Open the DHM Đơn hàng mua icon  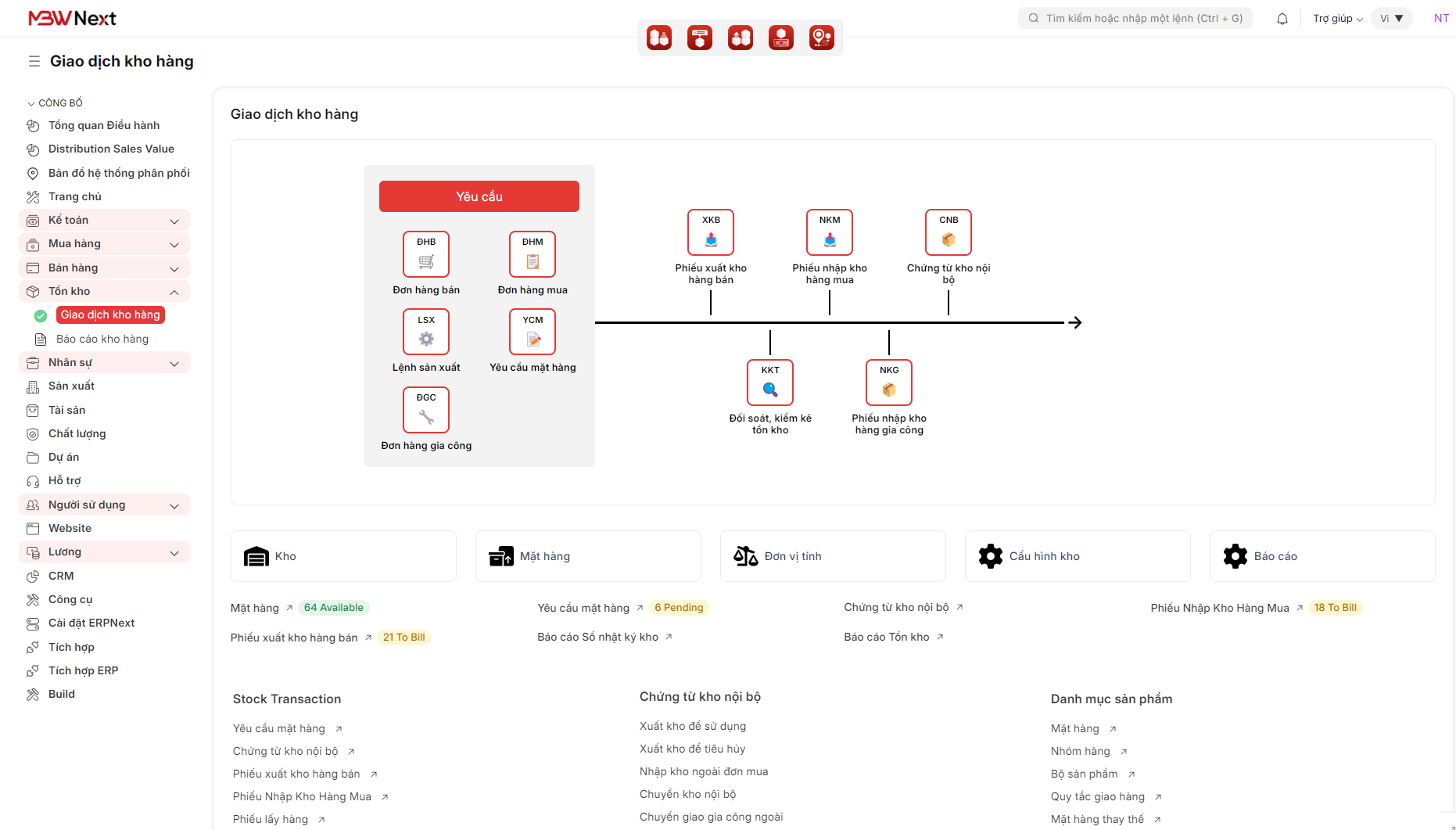[533, 254]
